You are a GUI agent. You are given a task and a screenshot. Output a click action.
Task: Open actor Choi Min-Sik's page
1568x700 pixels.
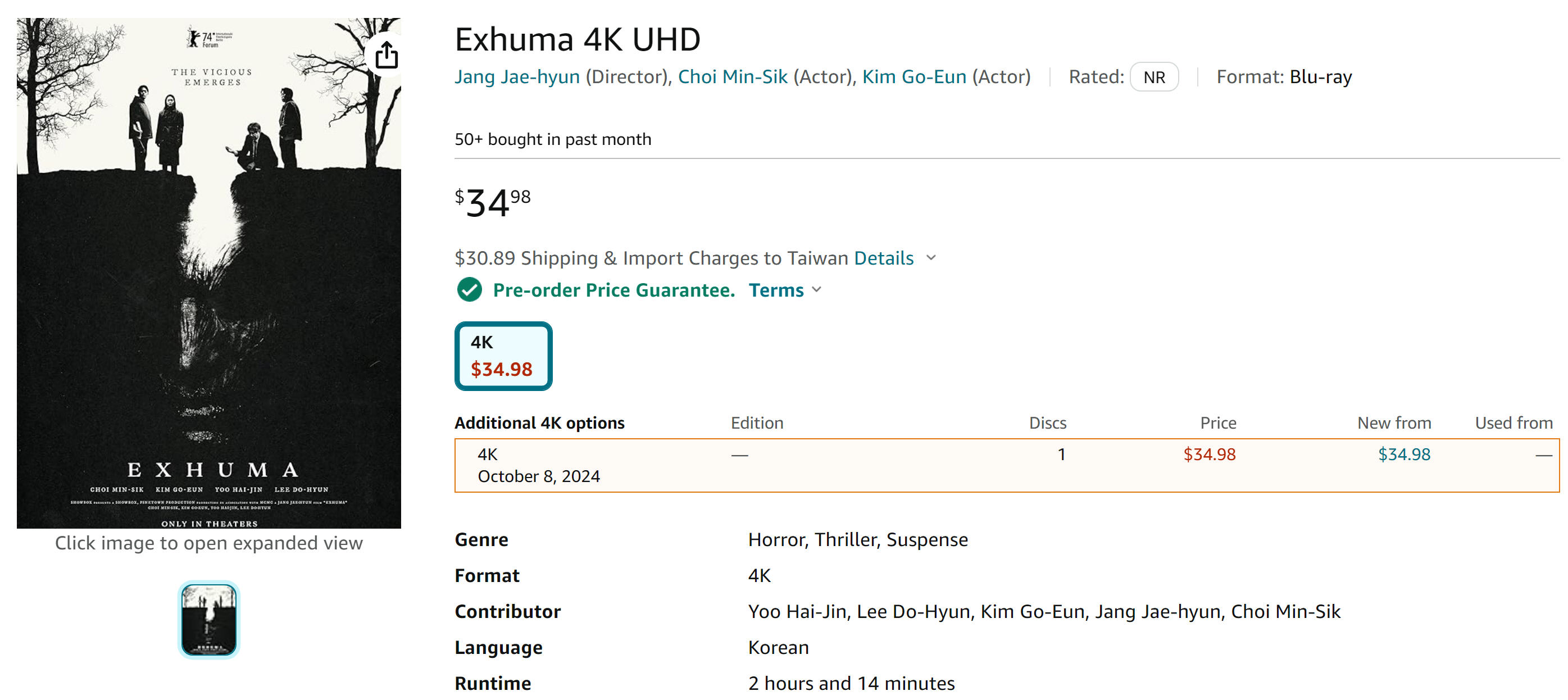pyautogui.click(x=732, y=77)
